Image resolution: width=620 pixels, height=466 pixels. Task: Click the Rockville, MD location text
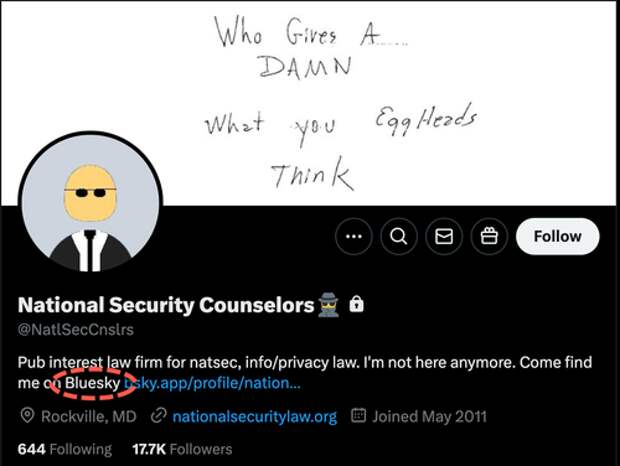tap(89, 417)
